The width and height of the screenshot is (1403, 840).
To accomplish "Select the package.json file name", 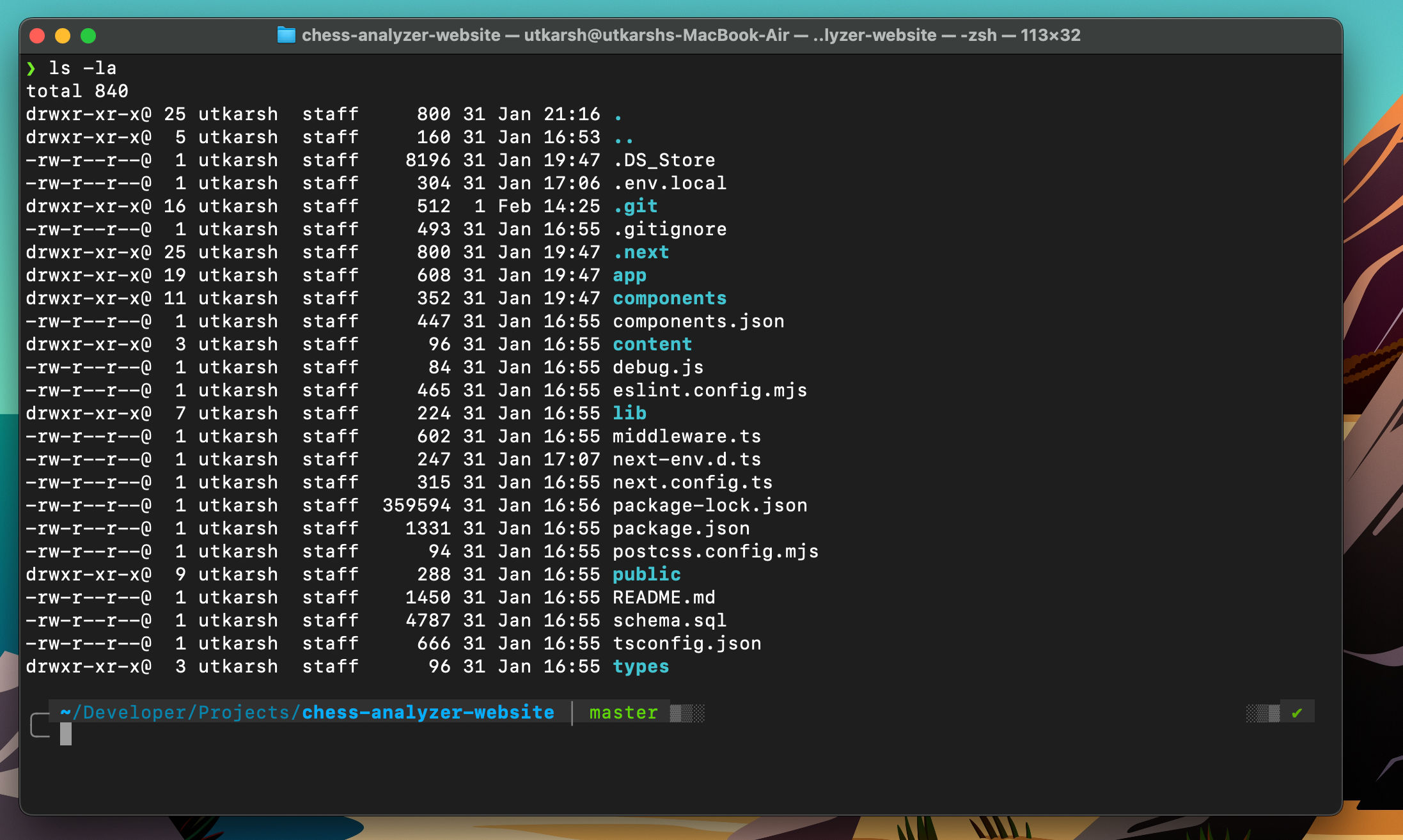I will 681,528.
